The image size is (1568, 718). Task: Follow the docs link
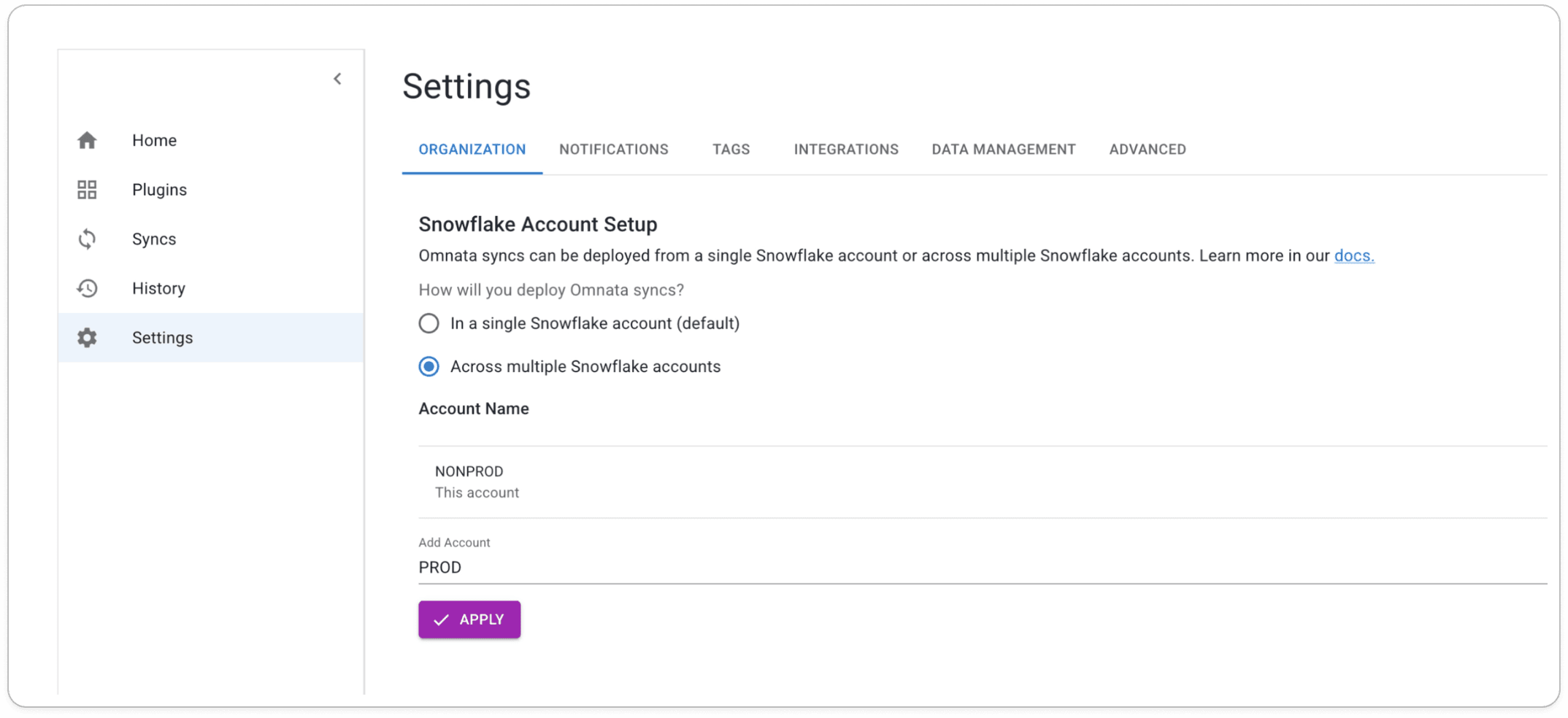pos(1354,256)
